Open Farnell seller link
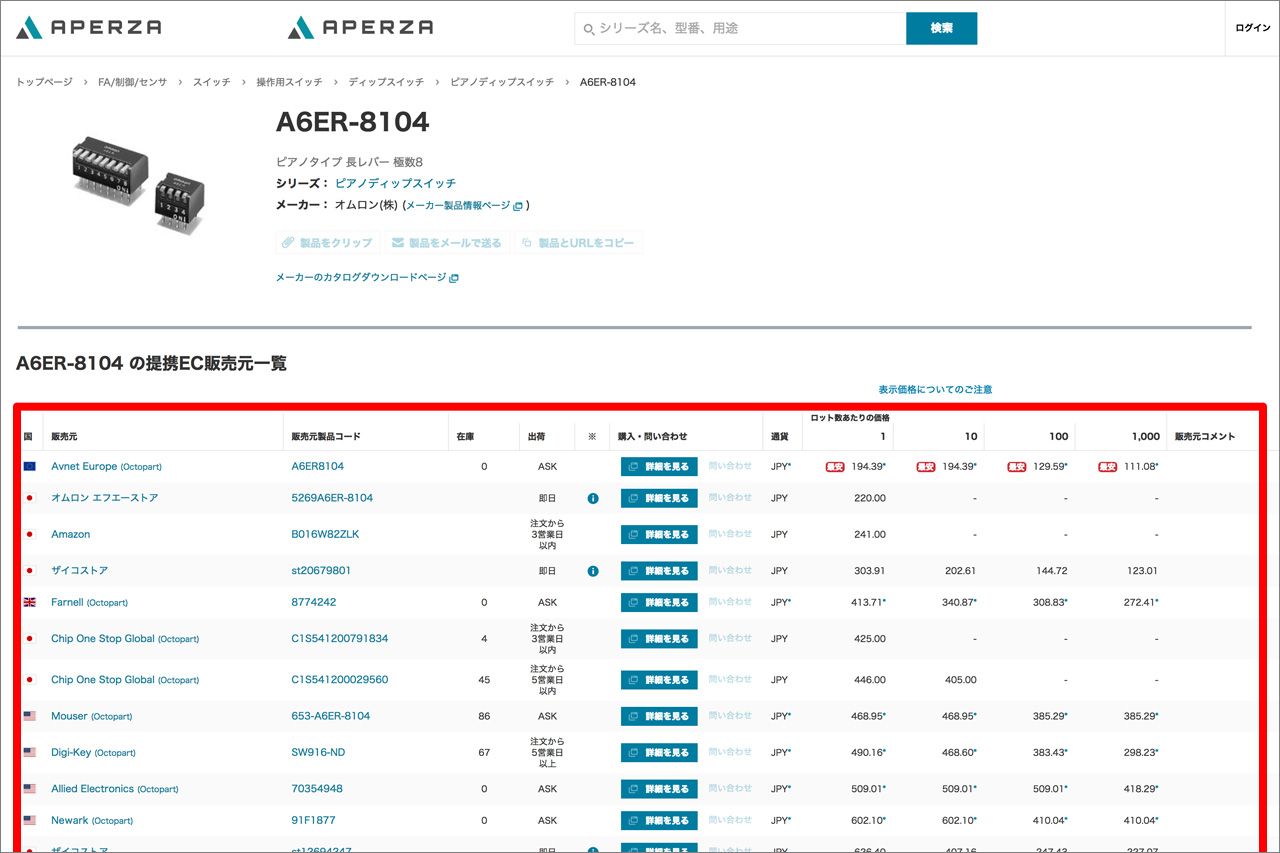Viewport: 1280px width, 853px height. tap(89, 602)
